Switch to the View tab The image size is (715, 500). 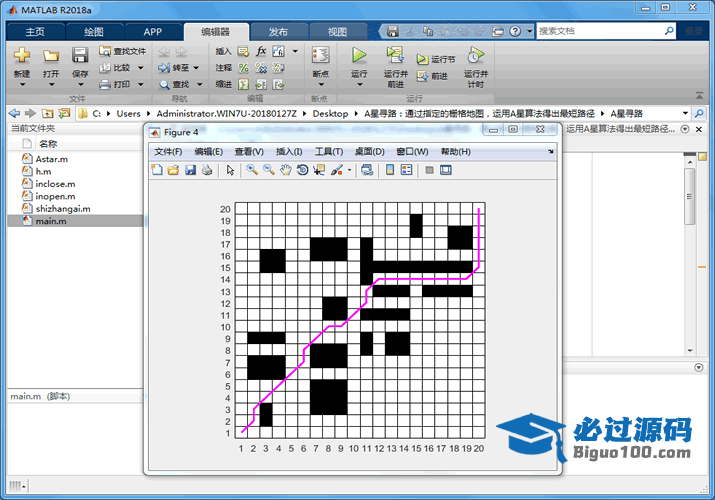pyautogui.click(x=337, y=31)
